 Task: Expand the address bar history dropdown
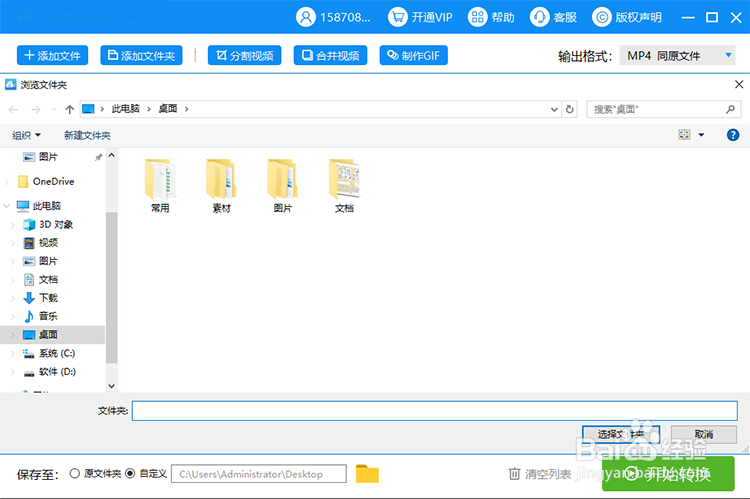(x=554, y=110)
